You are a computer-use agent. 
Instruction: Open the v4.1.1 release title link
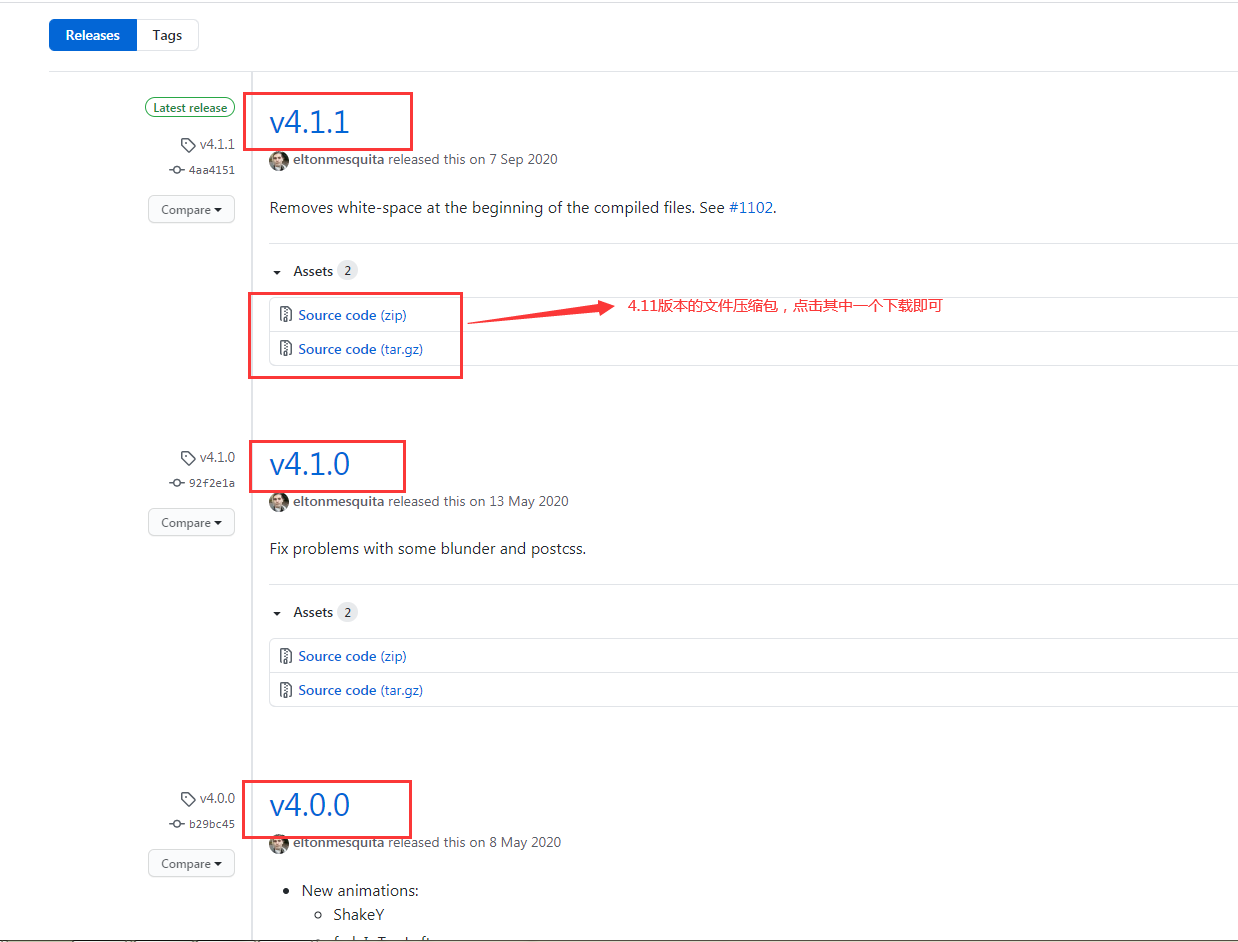point(310,122)
